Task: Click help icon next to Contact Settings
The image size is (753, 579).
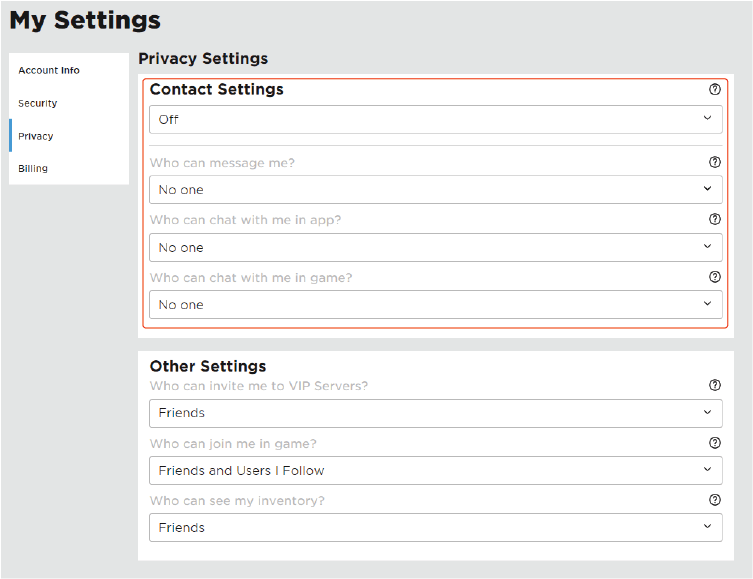Action: 714,89
